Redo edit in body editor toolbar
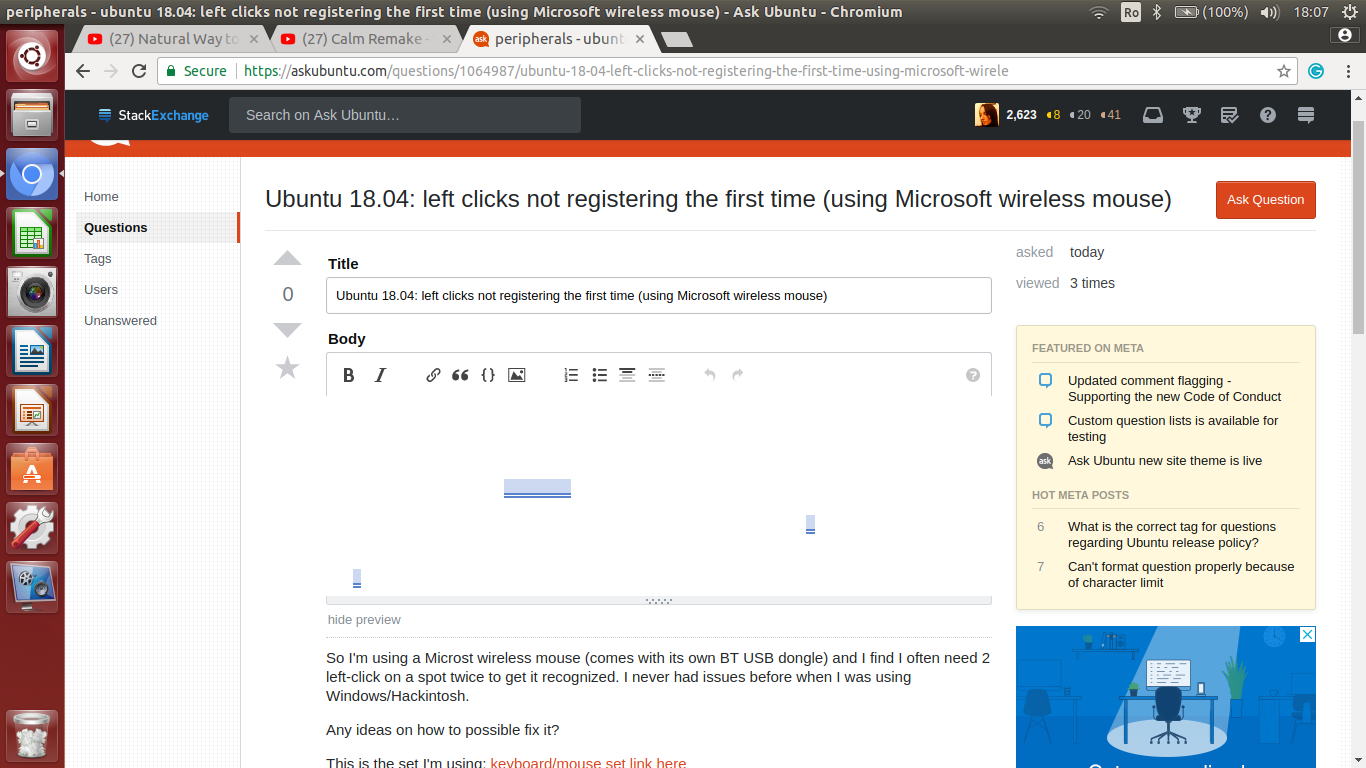Viewport: 1366px width, 768px height. click(738, 375)
